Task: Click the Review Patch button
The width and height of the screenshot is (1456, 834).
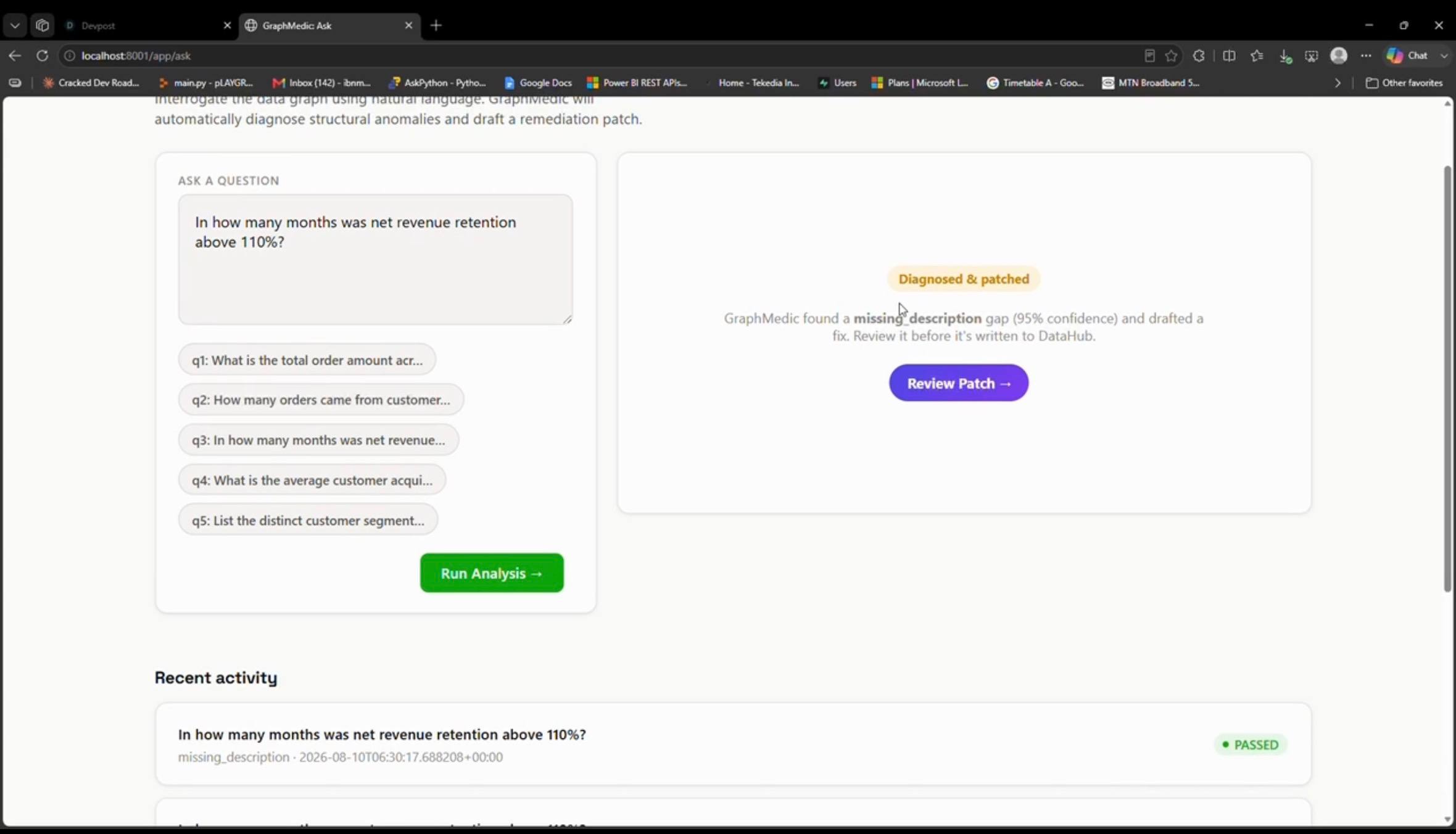Action: tap(959, 383)
